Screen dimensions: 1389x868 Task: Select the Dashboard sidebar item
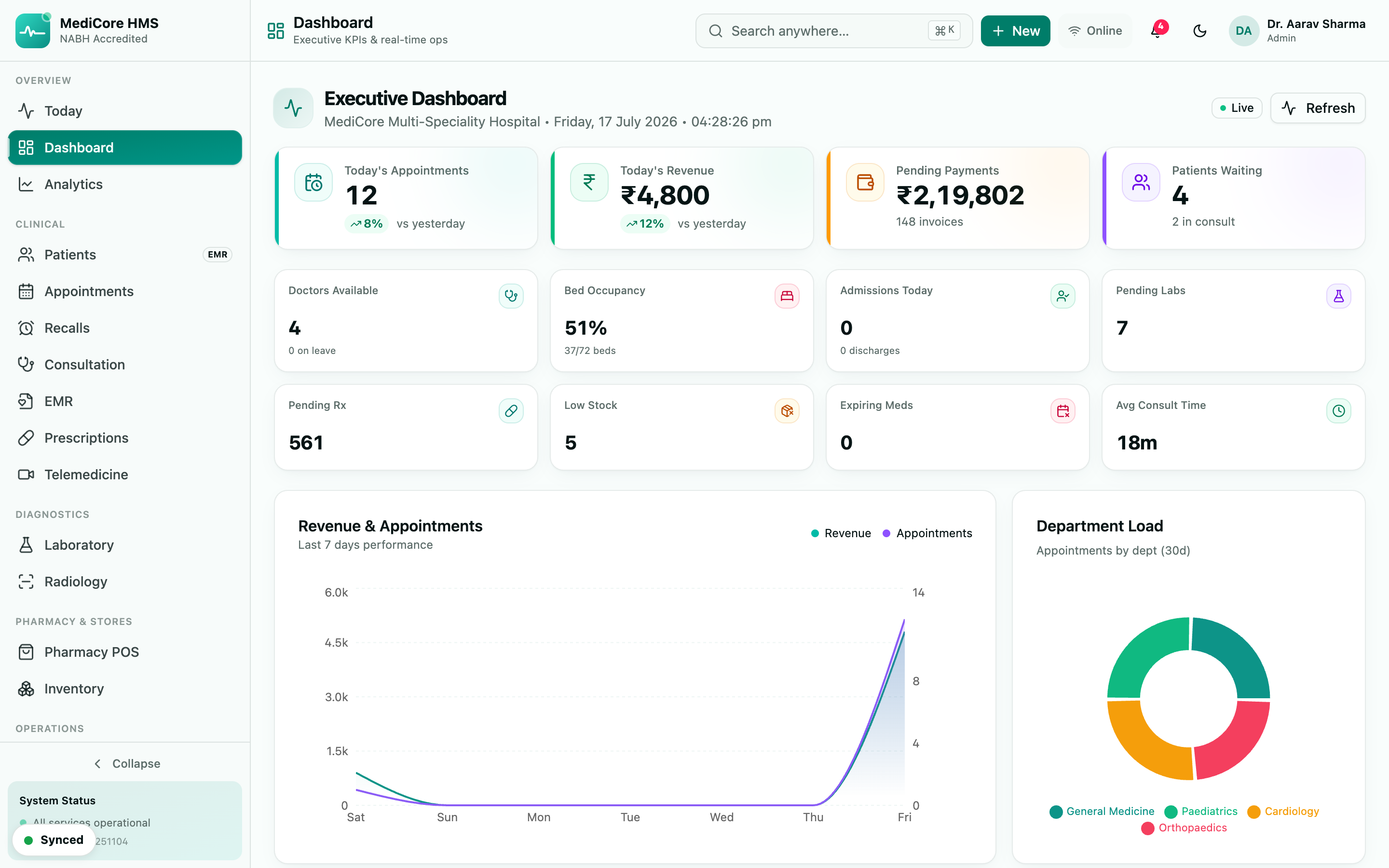coord(124,148)
